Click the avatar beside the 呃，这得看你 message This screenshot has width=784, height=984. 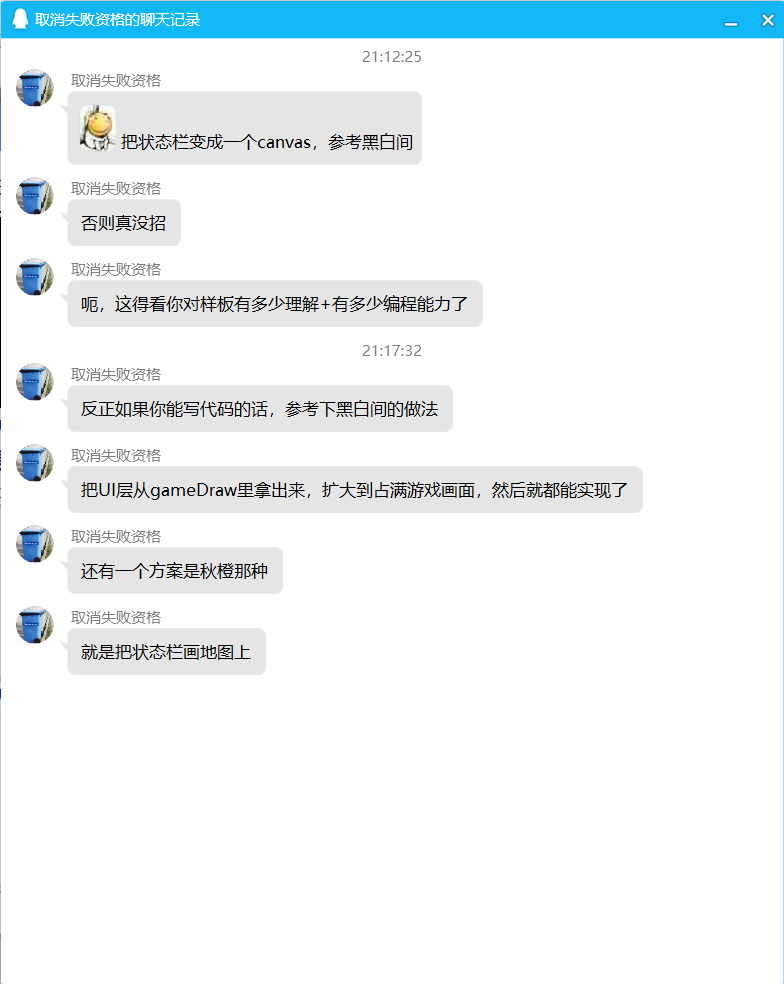(35, 277)
